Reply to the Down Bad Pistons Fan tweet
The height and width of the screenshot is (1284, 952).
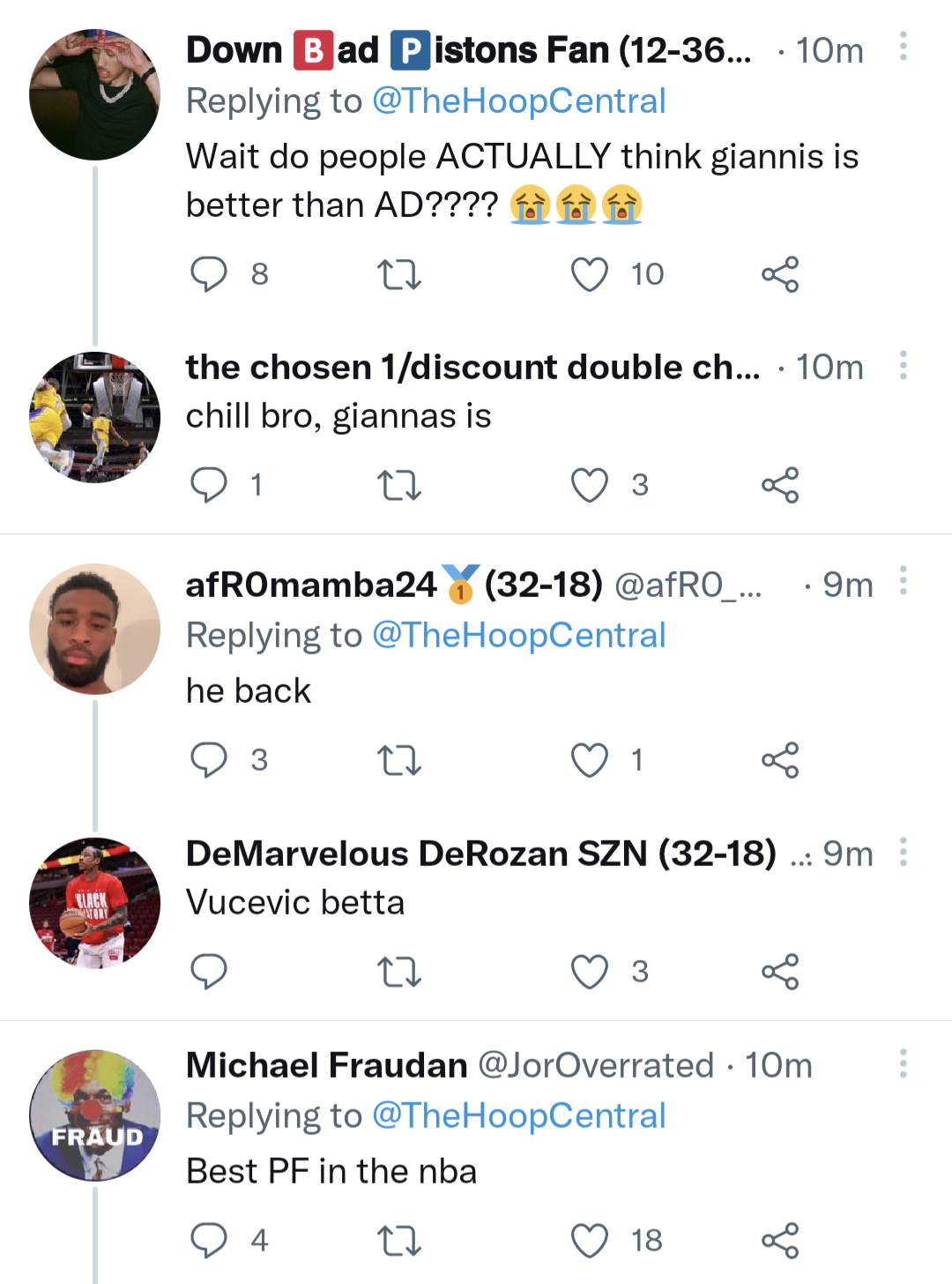click(x=209, y=274)
